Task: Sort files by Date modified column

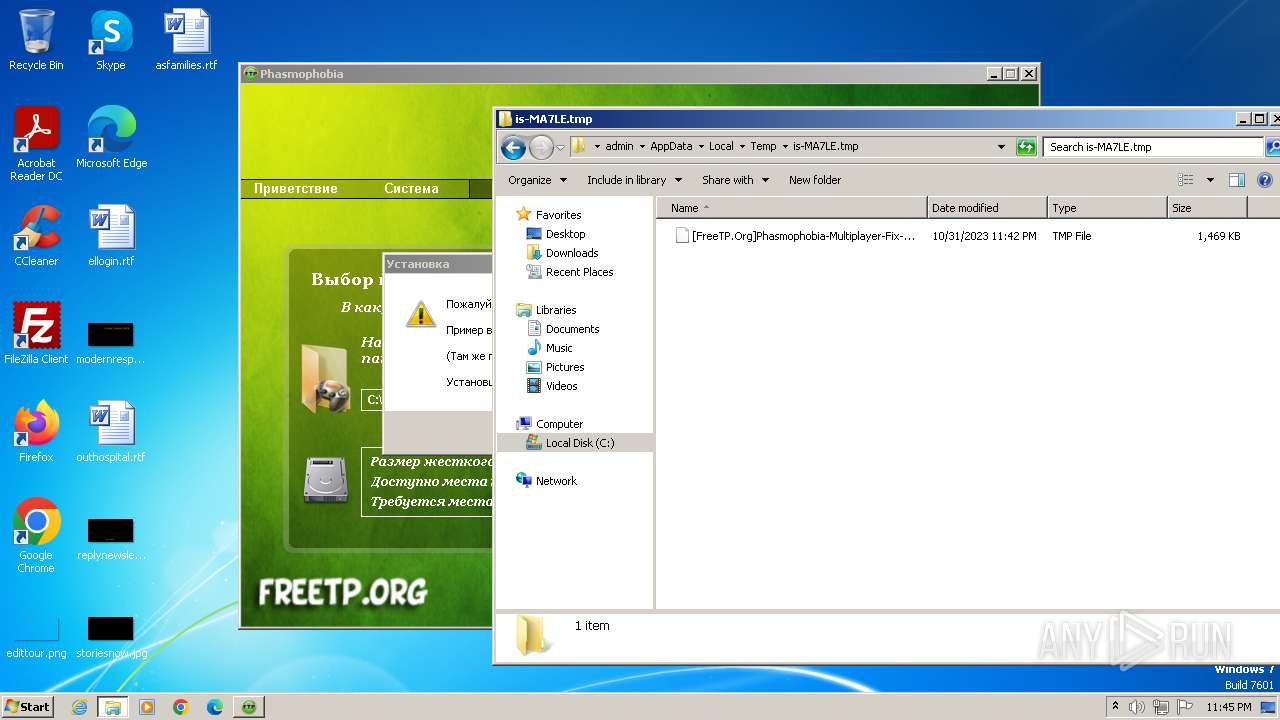Action: point(987,208)
